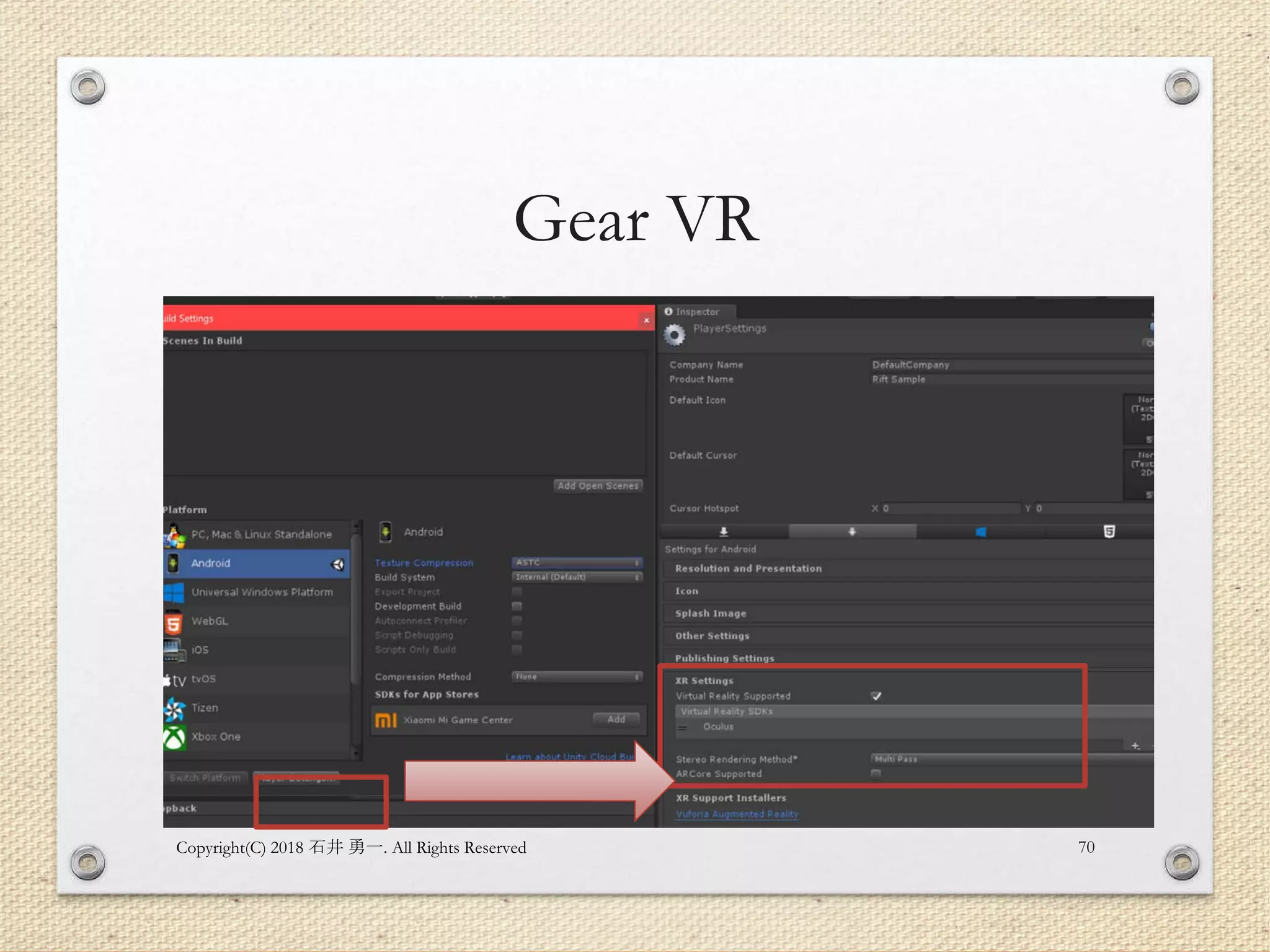Edit the Product Name field

click(x=1012, y=379)
